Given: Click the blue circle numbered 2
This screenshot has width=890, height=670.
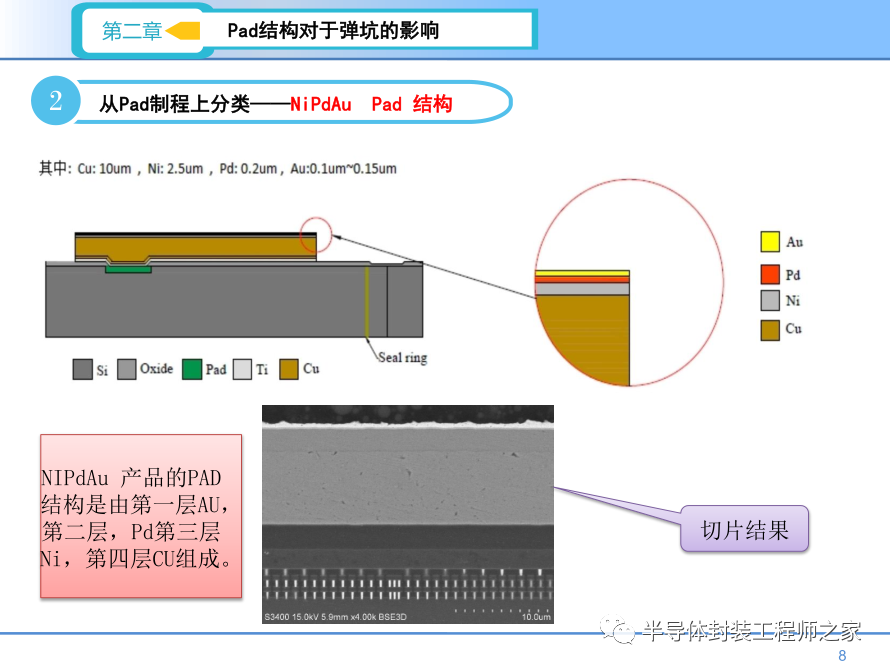Looking at the screenshot, I should [55, 101].
